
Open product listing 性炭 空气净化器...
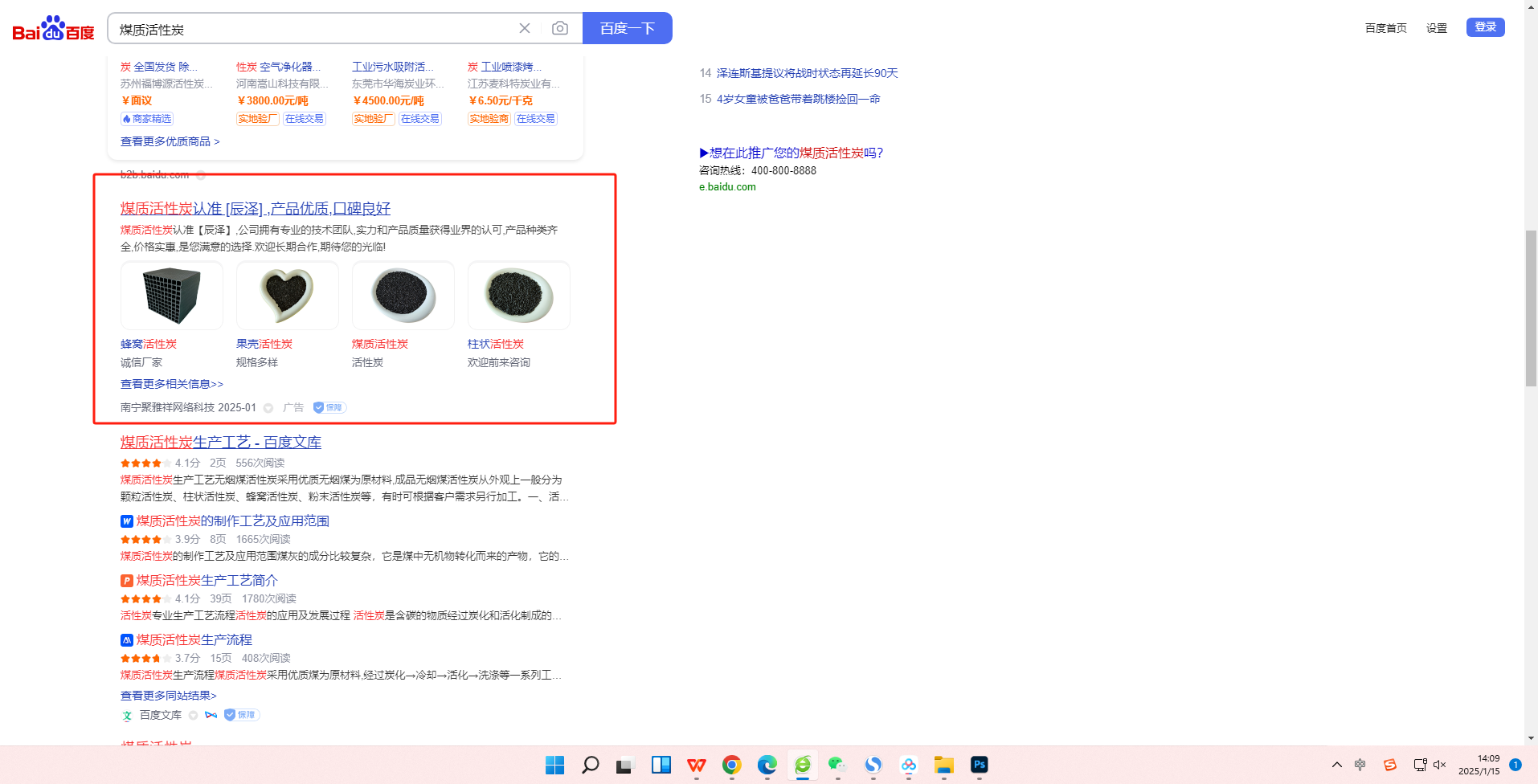point(278,67)
